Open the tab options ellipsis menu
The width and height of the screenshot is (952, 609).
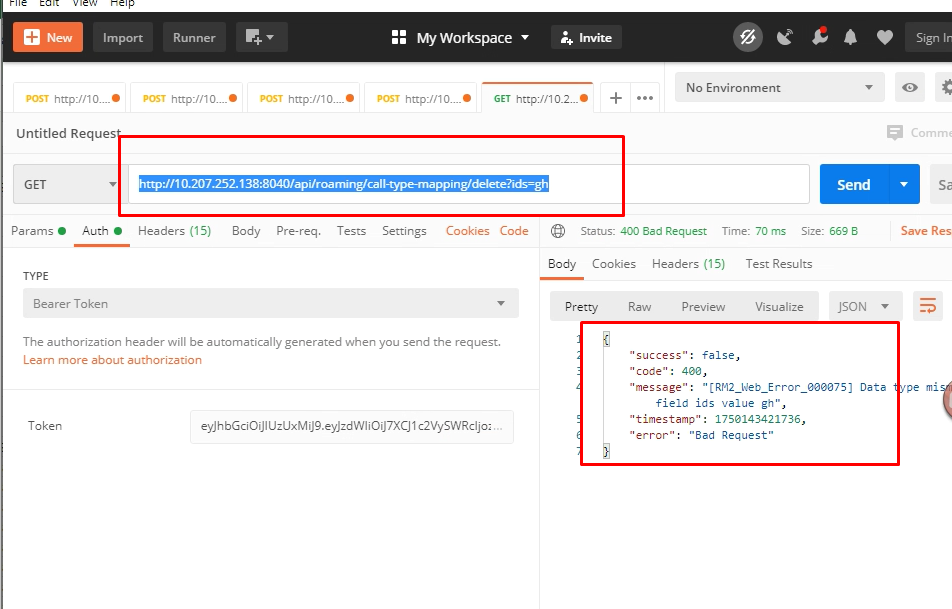click(x=645, y=98)
